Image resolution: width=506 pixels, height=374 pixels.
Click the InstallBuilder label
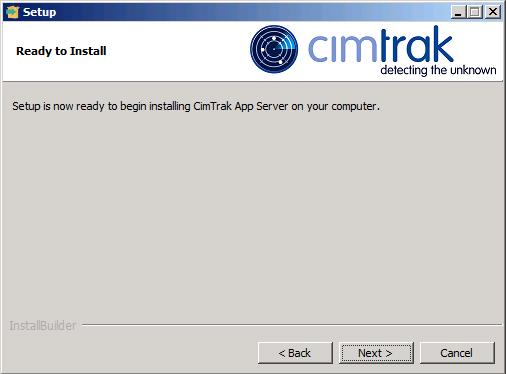pos(43,325)
